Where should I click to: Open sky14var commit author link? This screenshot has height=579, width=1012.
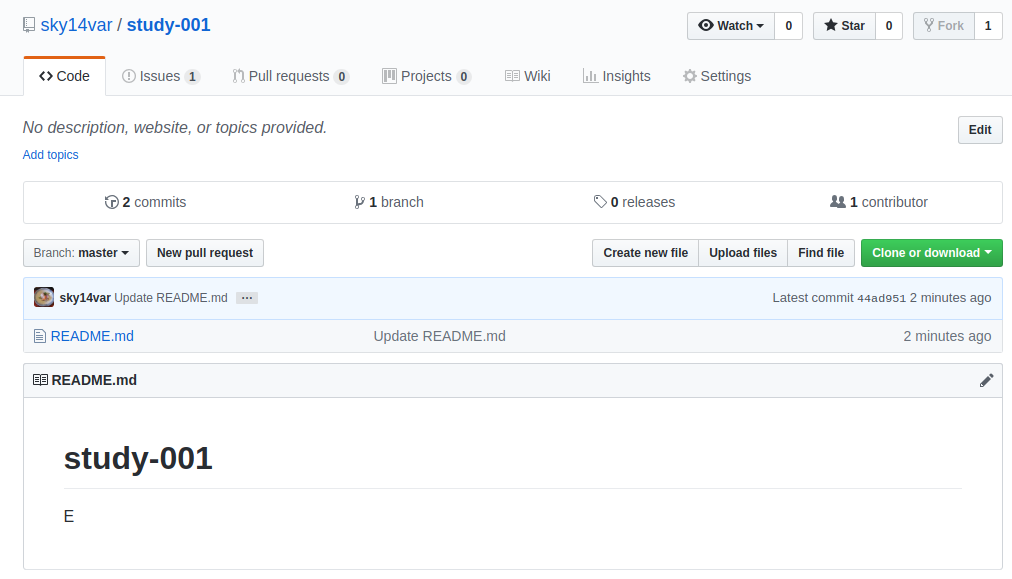tap(85, 298)
